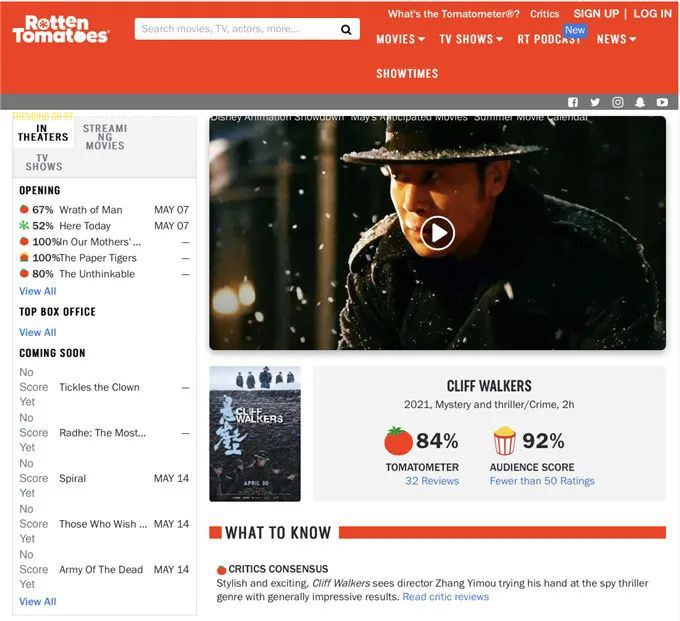
Task: Open the Cliff Walkers poster thumbnail
Action: coord(255,434)
